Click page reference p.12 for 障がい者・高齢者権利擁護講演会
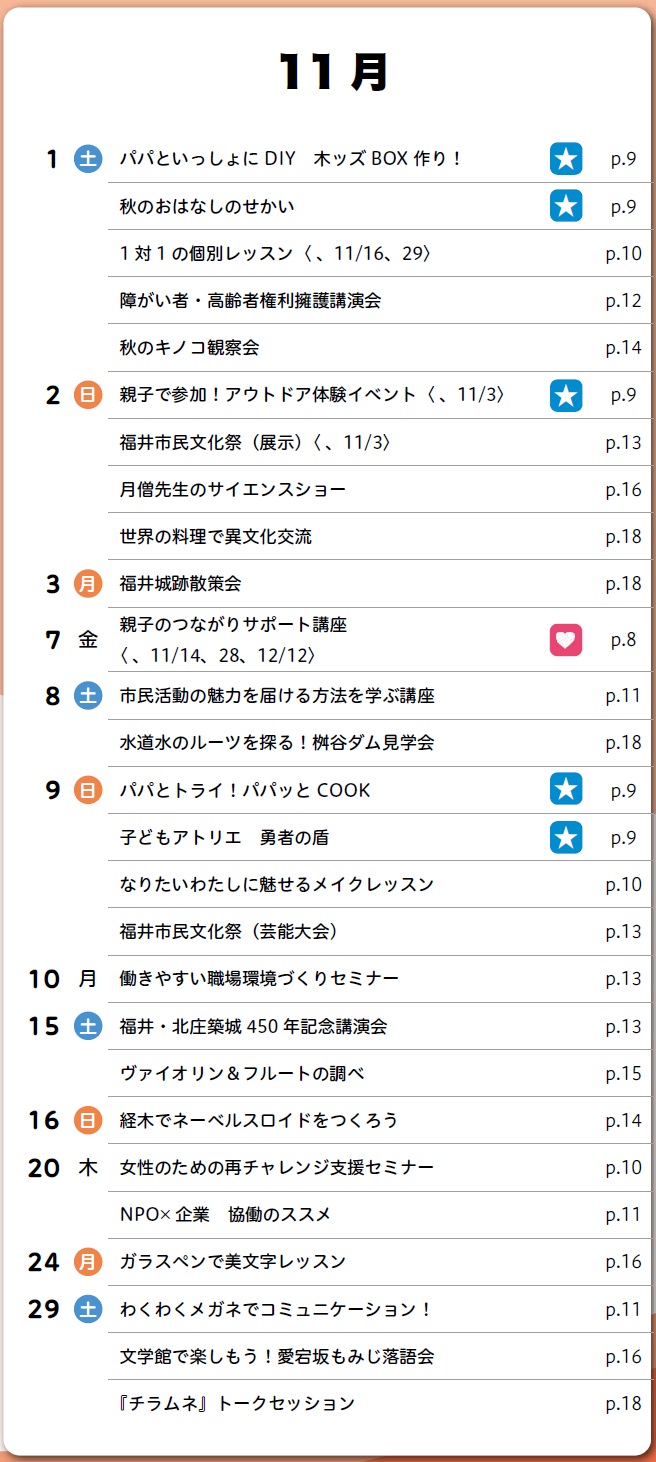This screenshot has height=1462, width=656. (x=623, y=301)
